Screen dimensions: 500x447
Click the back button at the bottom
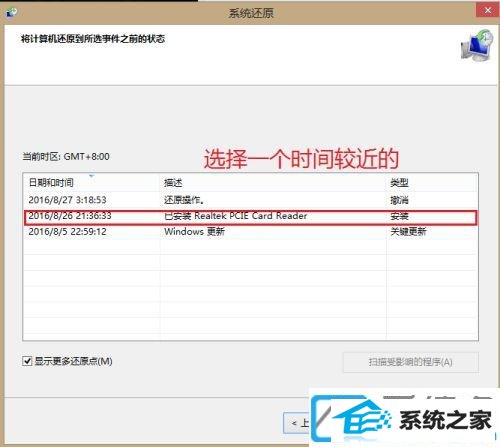click(296, 423)
